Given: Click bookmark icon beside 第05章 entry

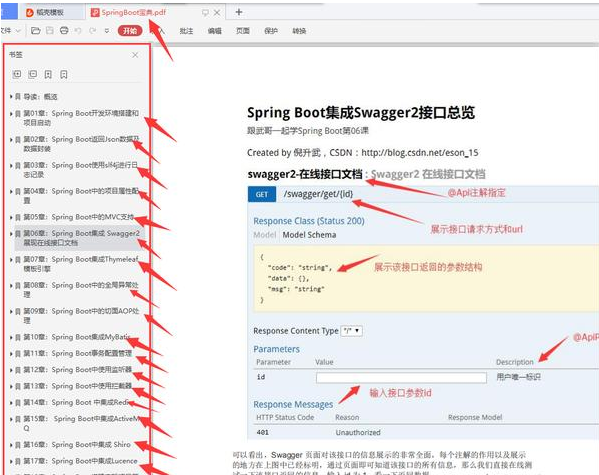Looking at the screenshot, I should coord(18,217).
